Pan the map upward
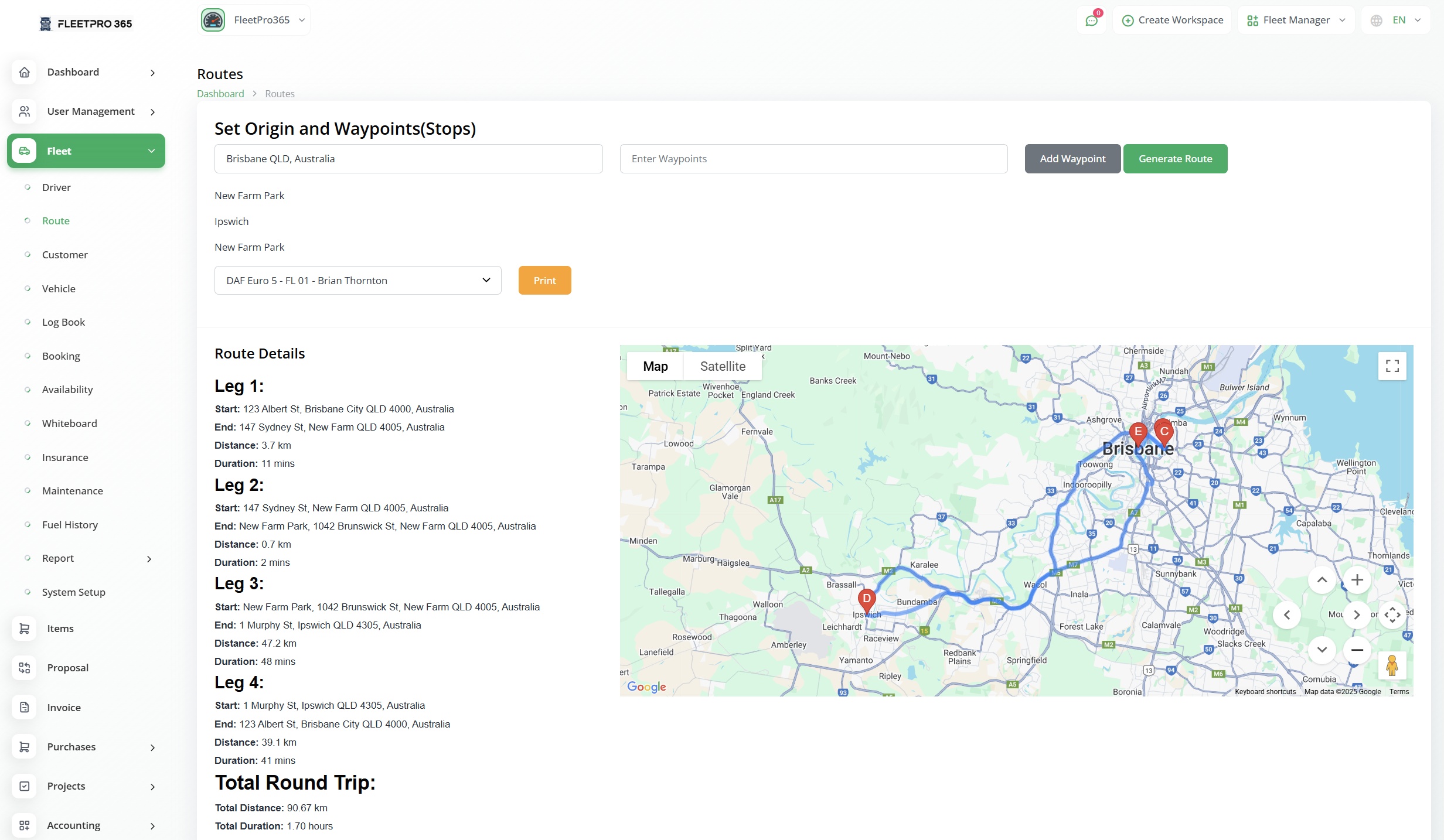Image resolution: width=1444 pixels, height=840 pixels. pos(1322,580)
